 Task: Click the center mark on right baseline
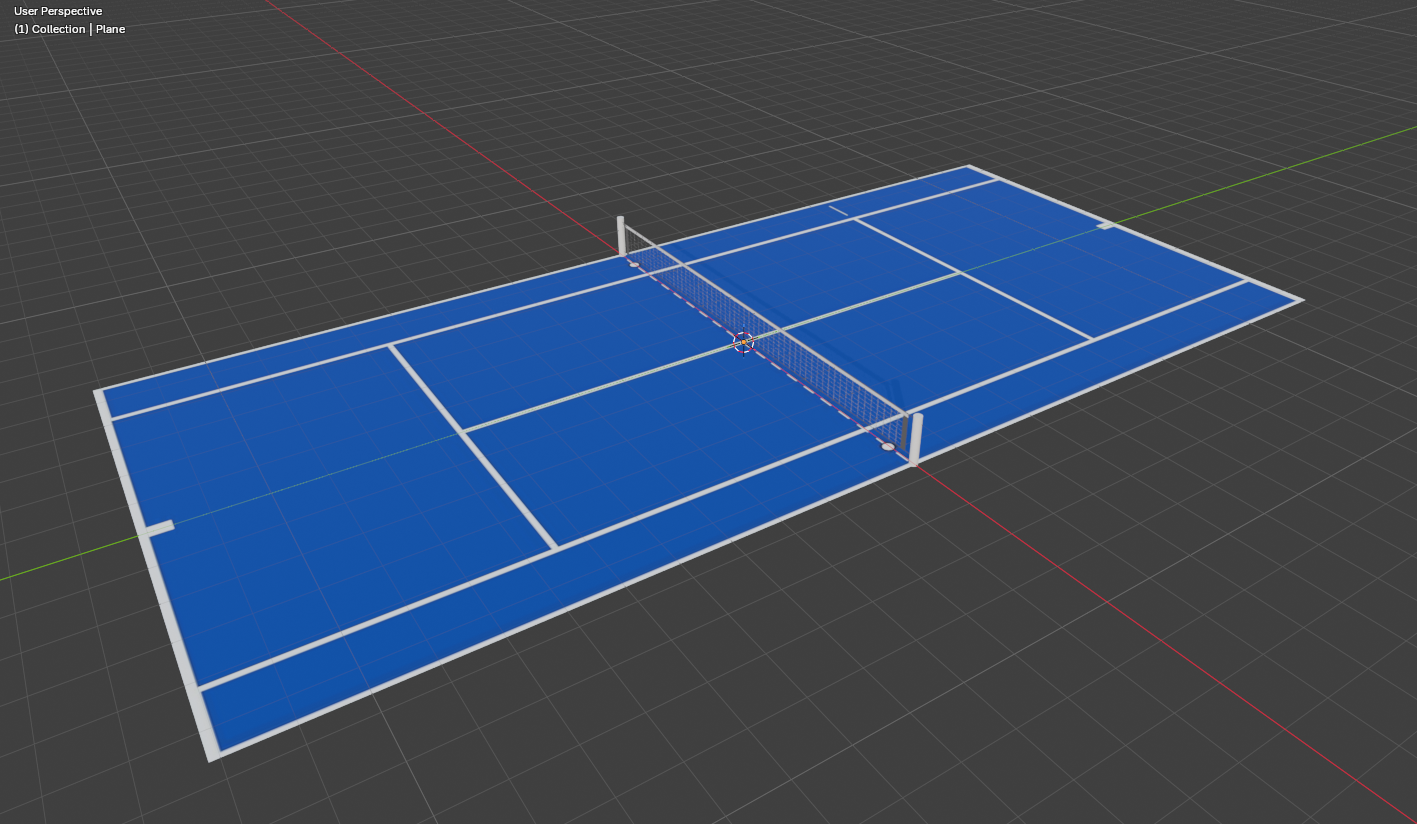tap(1105, 225)
